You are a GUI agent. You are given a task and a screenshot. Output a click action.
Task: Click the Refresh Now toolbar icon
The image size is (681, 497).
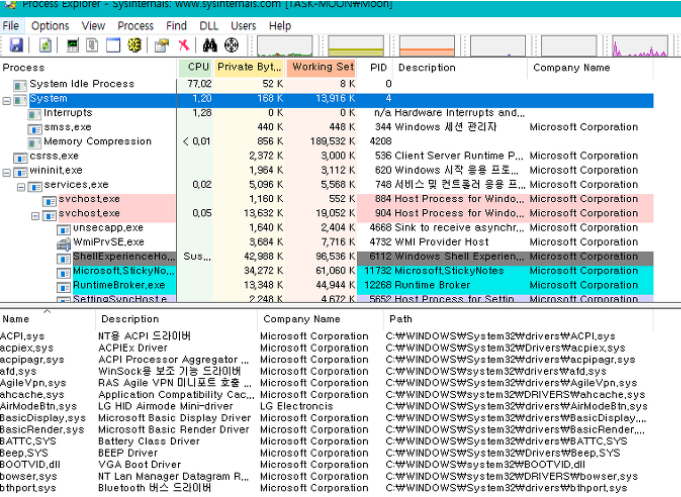(x=45, y=45)
